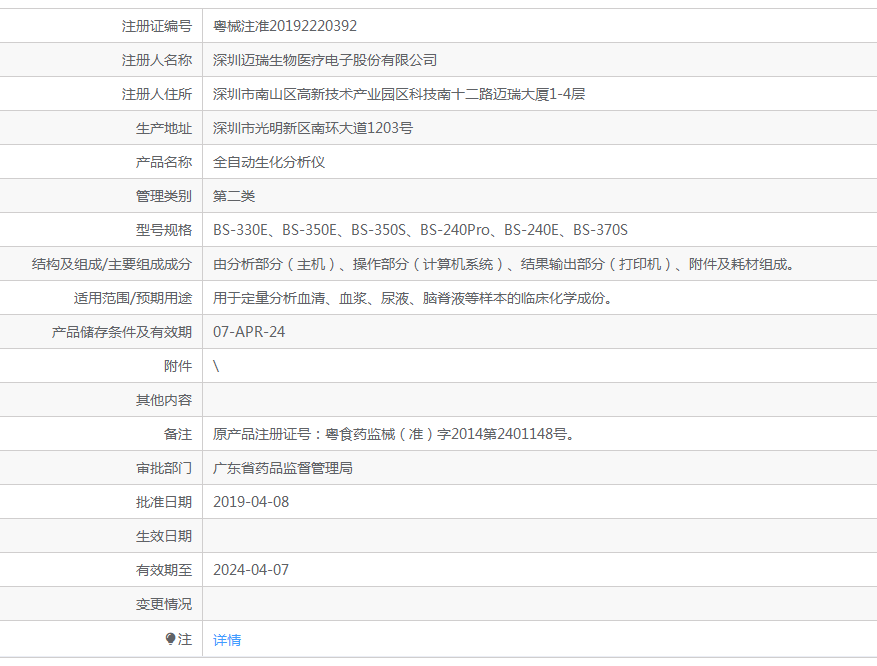877x666 pixels.
Task: Click the 适用范围/预期用途 label
Action: [x=133, y=298]
